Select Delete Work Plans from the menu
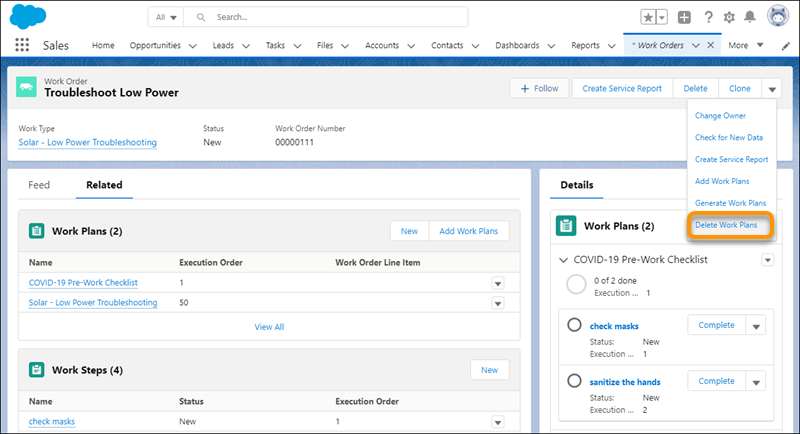The width and height of the screenshot is (800, 434). [x=726, y=225]
